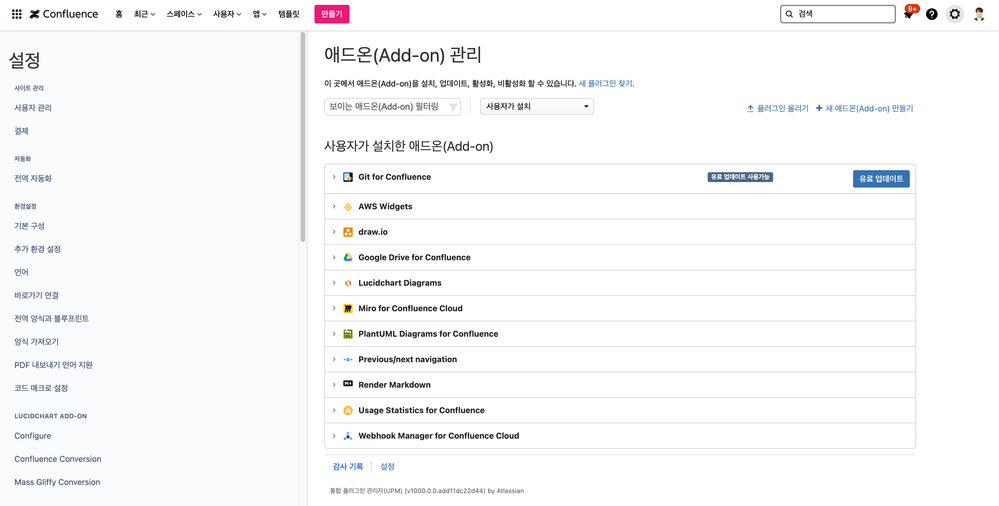The height and width of the screenshot is (506, 999).
Task: Open PDF 내보내기 언어 지원
Action: pyautogui.click(x=54, y=365)
